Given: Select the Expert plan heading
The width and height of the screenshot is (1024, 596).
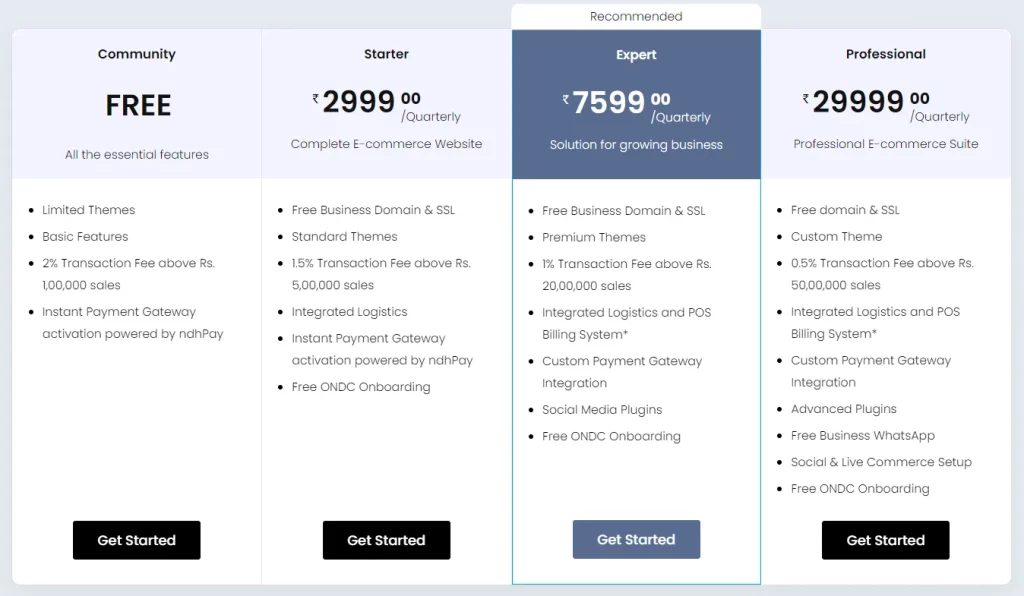Looking at the screenshot, I should click(x=636, y=55).
